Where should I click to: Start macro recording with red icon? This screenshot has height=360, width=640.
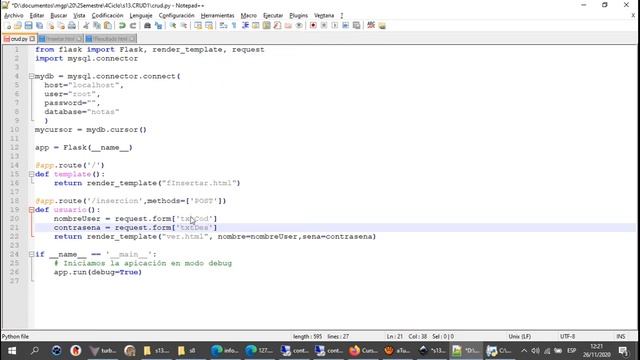coord(313,26)
